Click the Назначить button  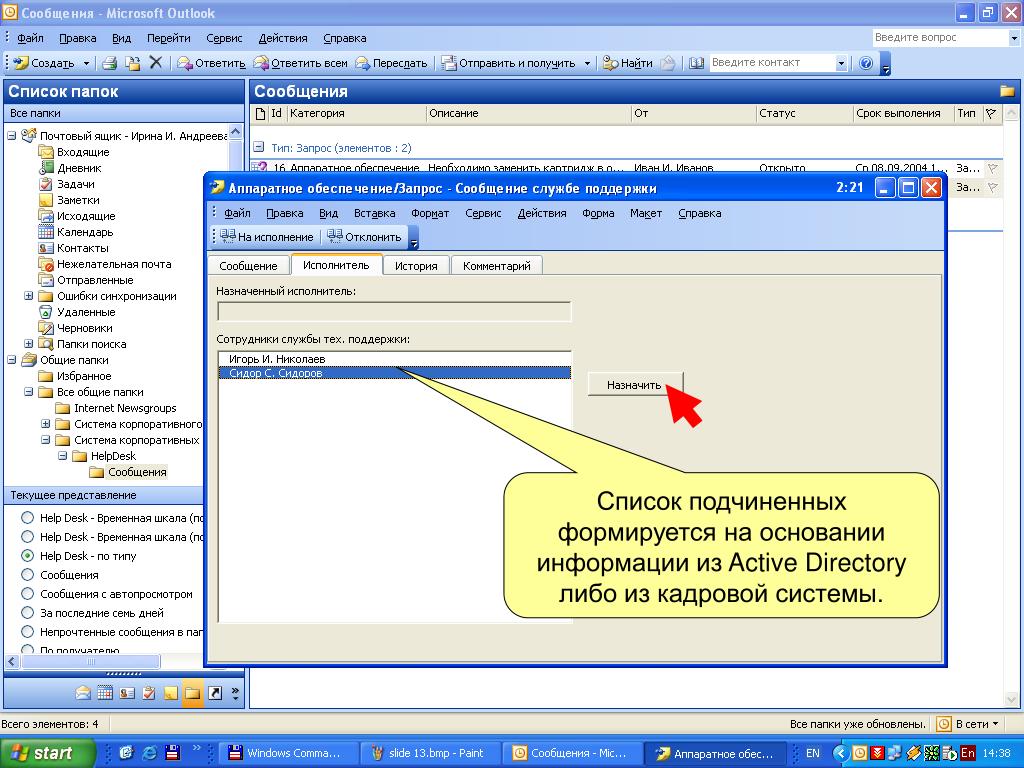[635, 385]
